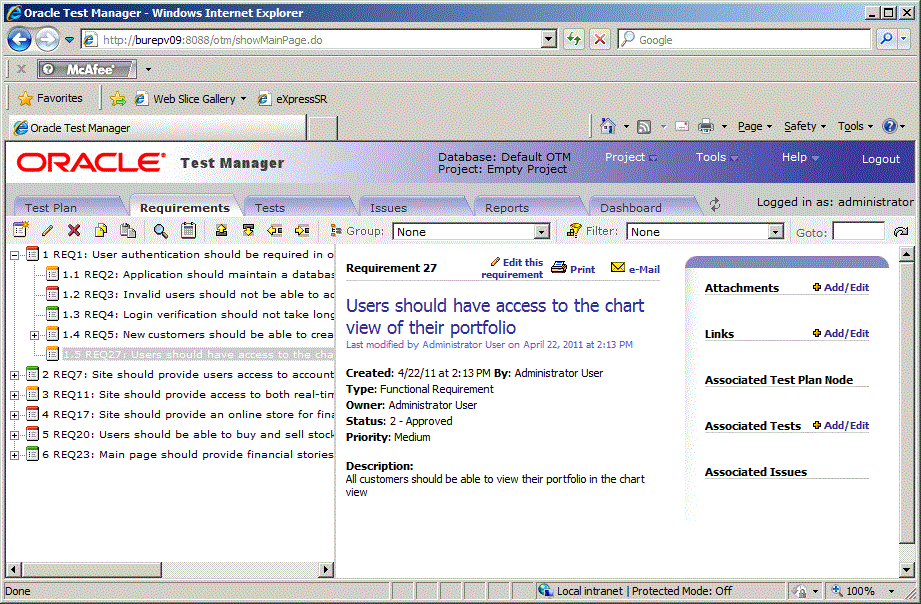Viewport: 921px width, 604px height.
Task: Open the Help menu in Oracle header
Action: (800, 157)
